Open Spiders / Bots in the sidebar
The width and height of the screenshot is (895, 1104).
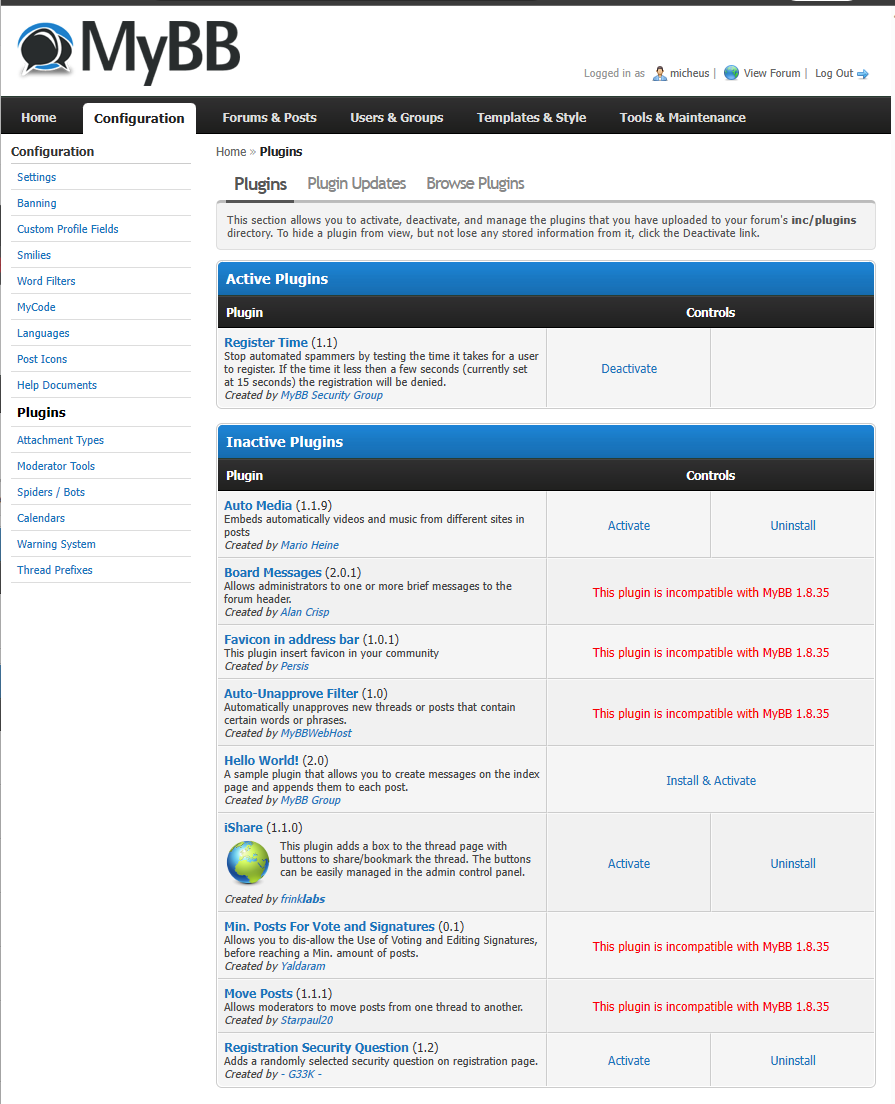pyautogui.click(x=51, y=493)
